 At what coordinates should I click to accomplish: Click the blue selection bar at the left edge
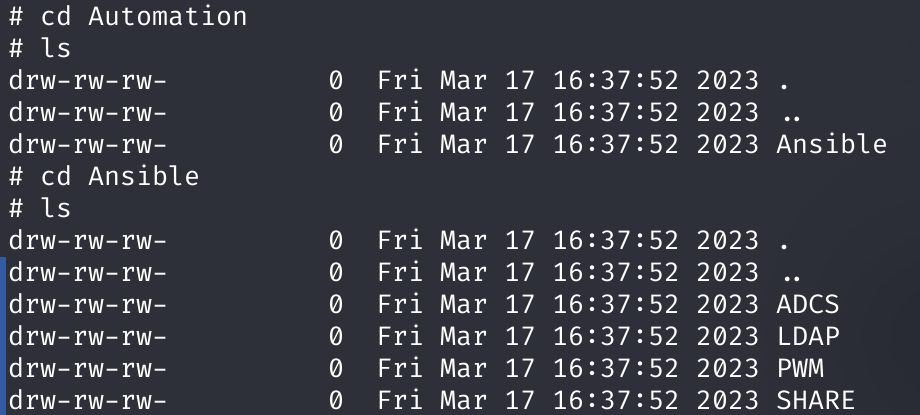point(3,336)
